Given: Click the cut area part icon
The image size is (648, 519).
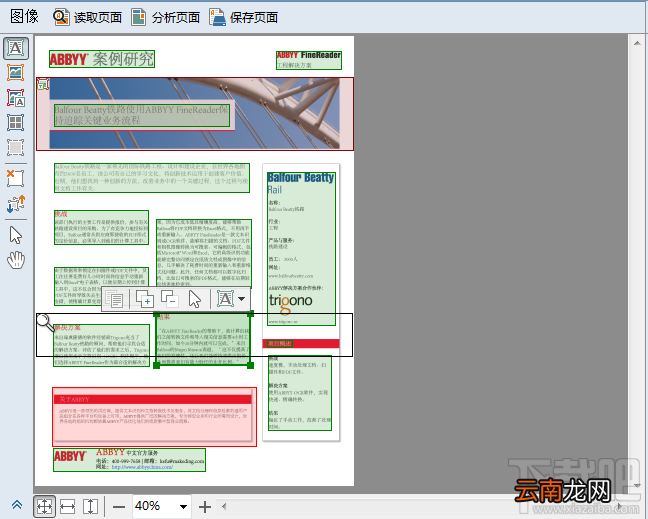Looking at the screenshot, I should click(170, 298).
